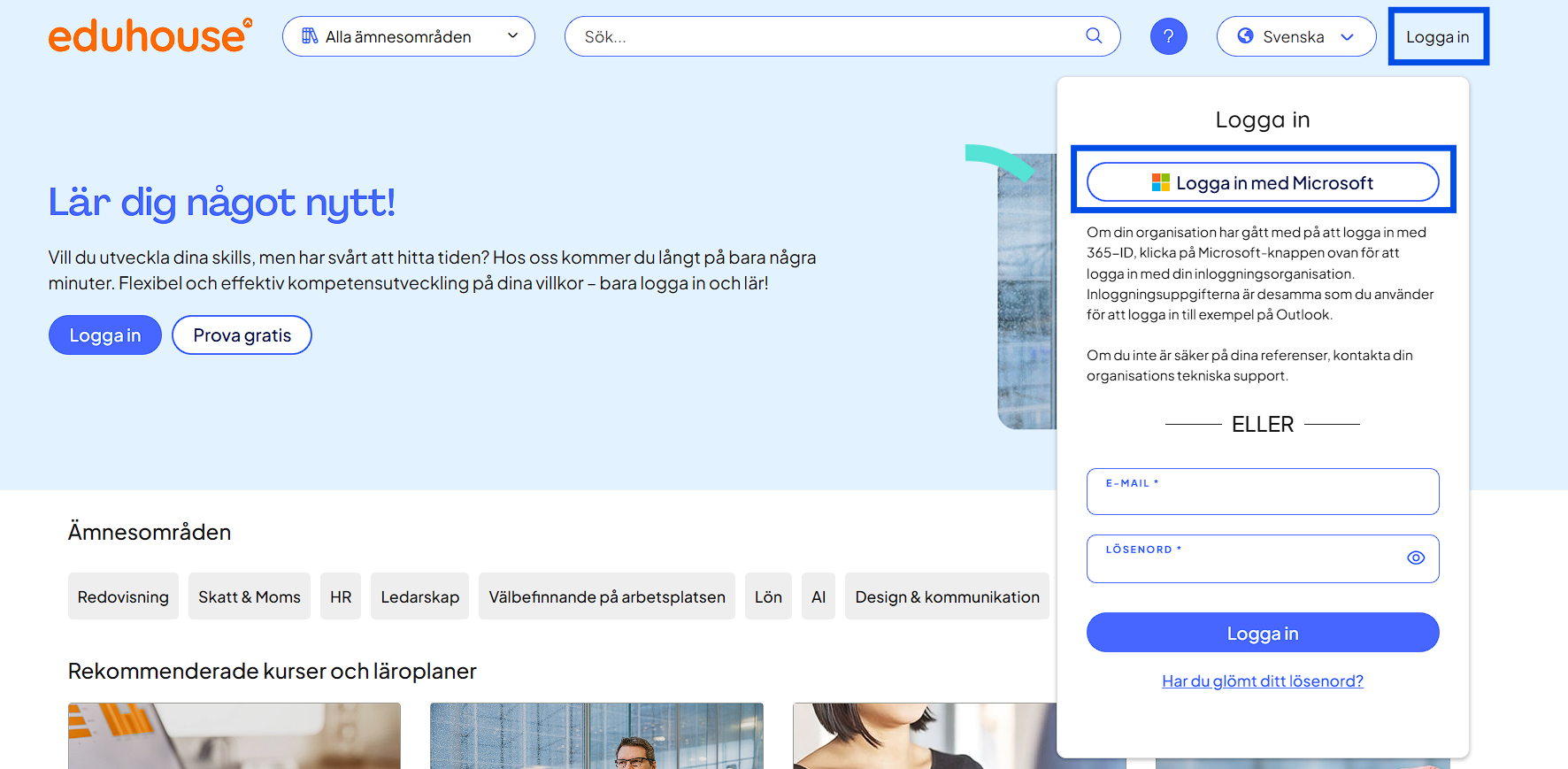Select the Redovisning subject tag

[x=123, y=596]
